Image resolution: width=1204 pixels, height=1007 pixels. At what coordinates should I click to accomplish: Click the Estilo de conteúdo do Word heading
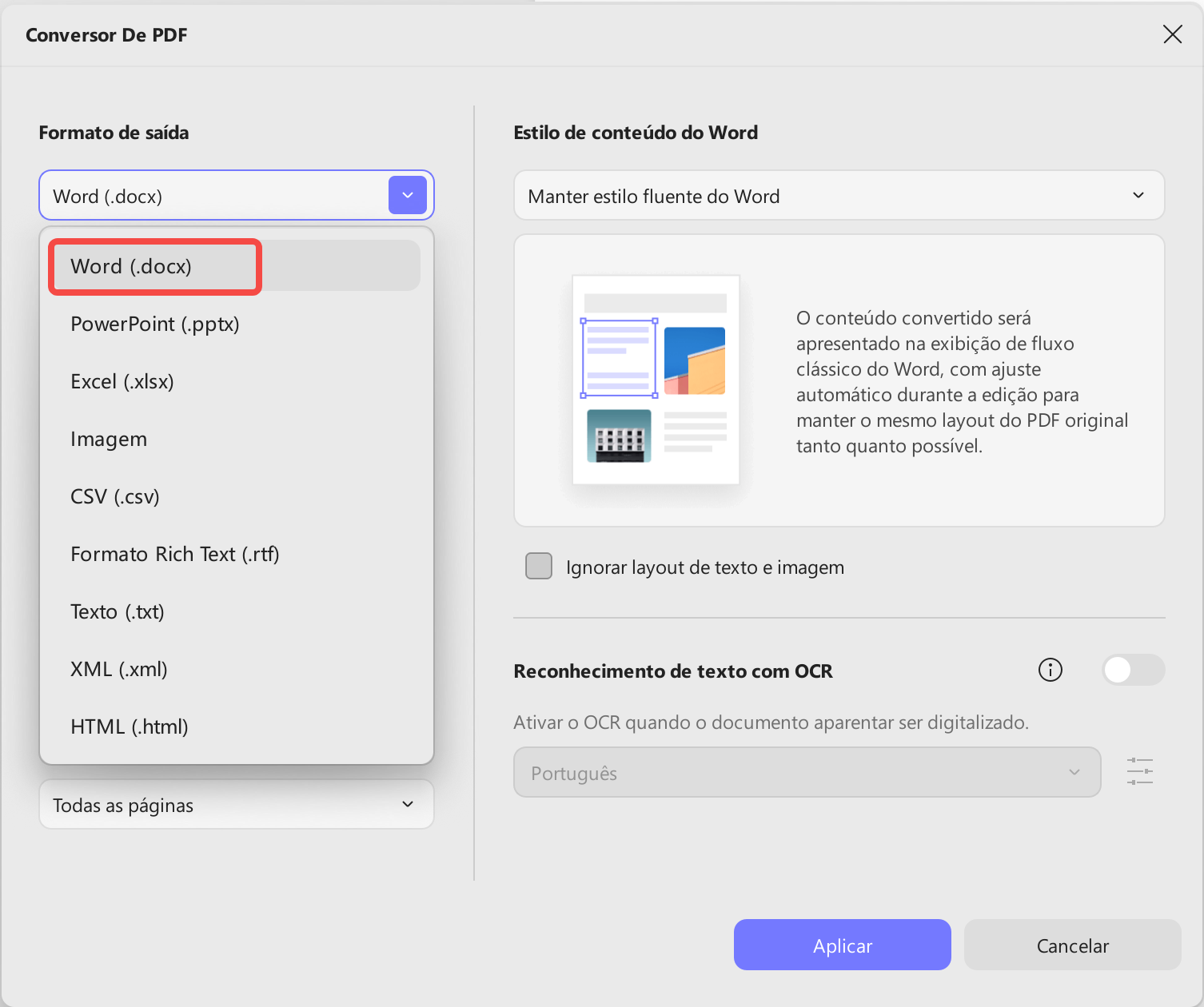(x=636, y=133)
